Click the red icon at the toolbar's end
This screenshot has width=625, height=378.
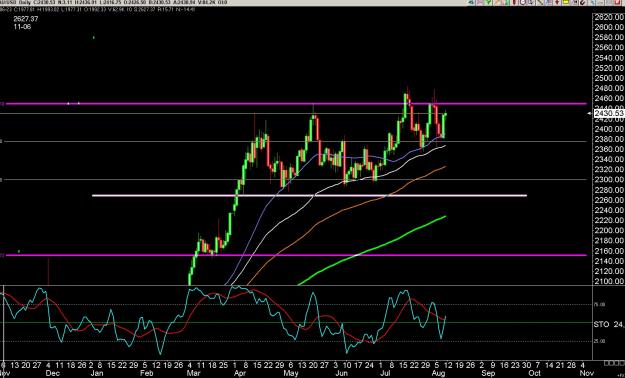(617, 2)
